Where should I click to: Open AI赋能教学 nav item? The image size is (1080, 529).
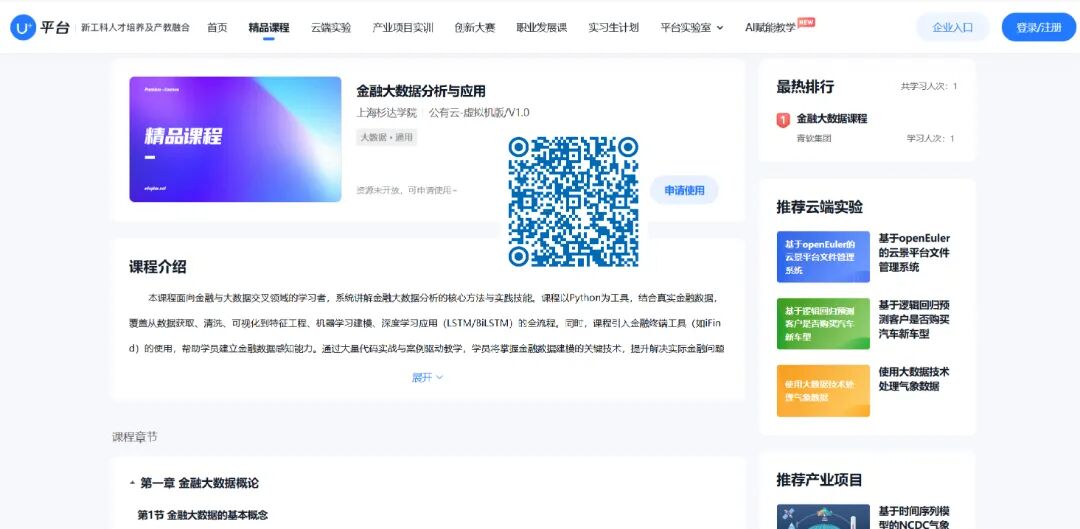pos(770,28)
